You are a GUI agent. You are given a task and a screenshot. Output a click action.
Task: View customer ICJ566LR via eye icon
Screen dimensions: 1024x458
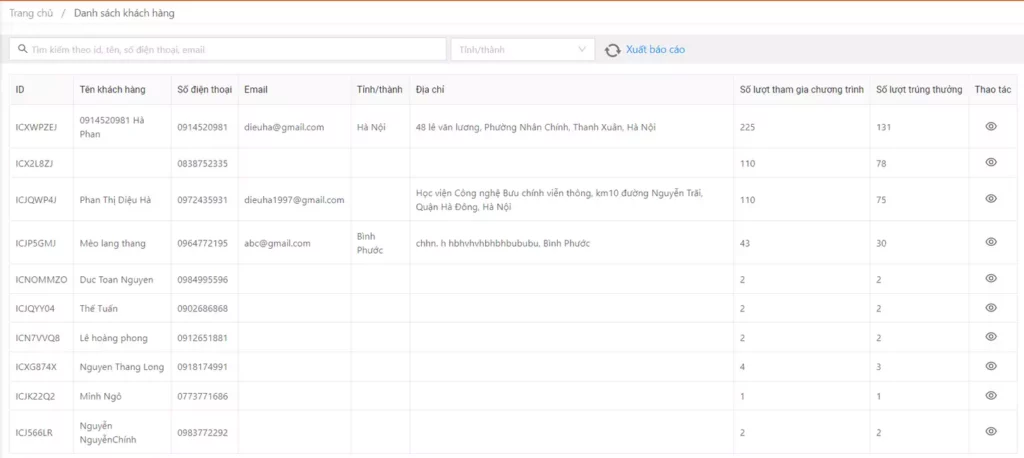(991, 432)
